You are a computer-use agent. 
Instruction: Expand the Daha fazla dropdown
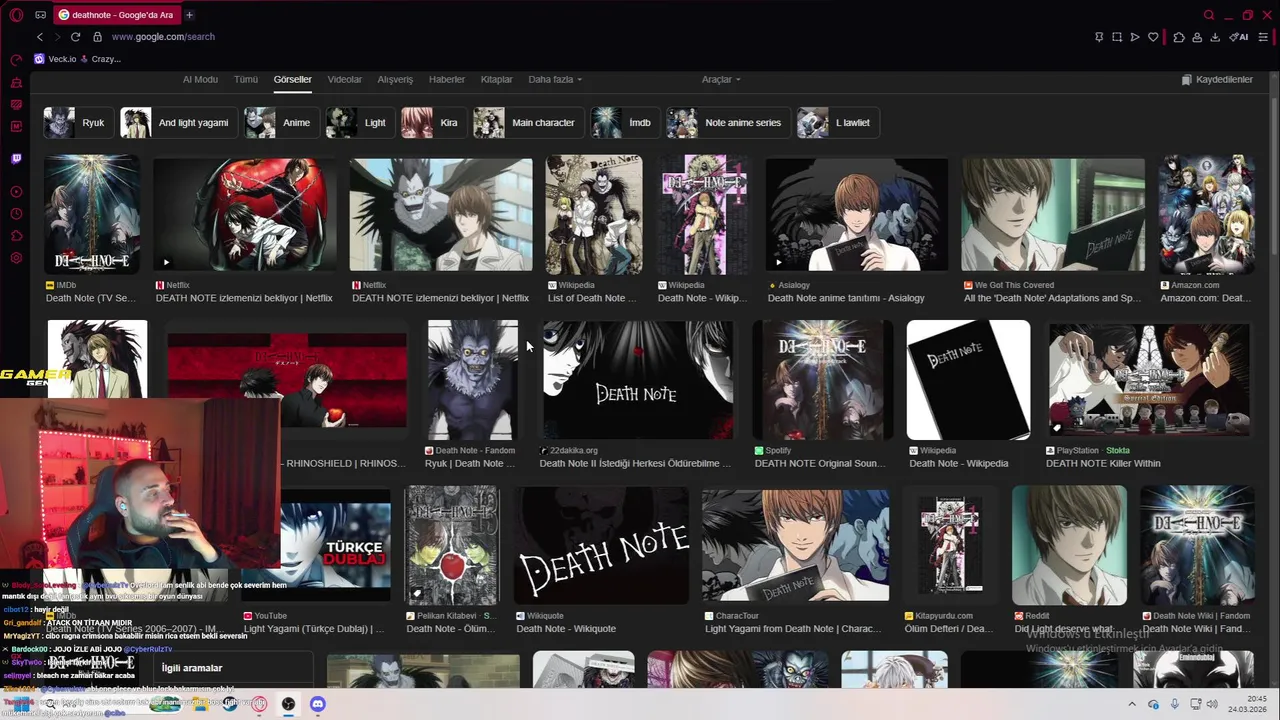coord(555,79)
